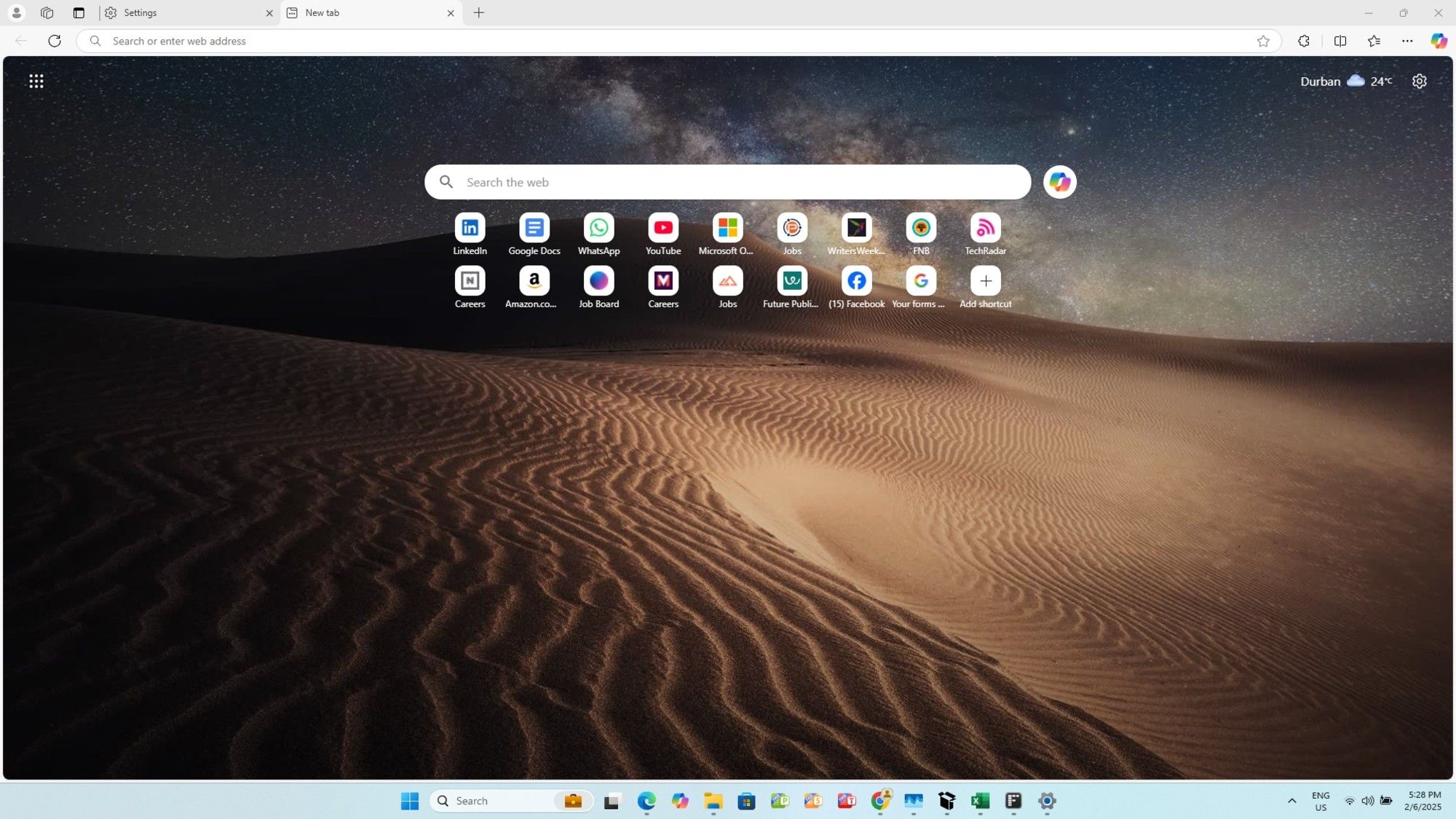Launch the WhatsApp shortcut
The width and height of the screenshot is (1456, 819).
point(598,229)
